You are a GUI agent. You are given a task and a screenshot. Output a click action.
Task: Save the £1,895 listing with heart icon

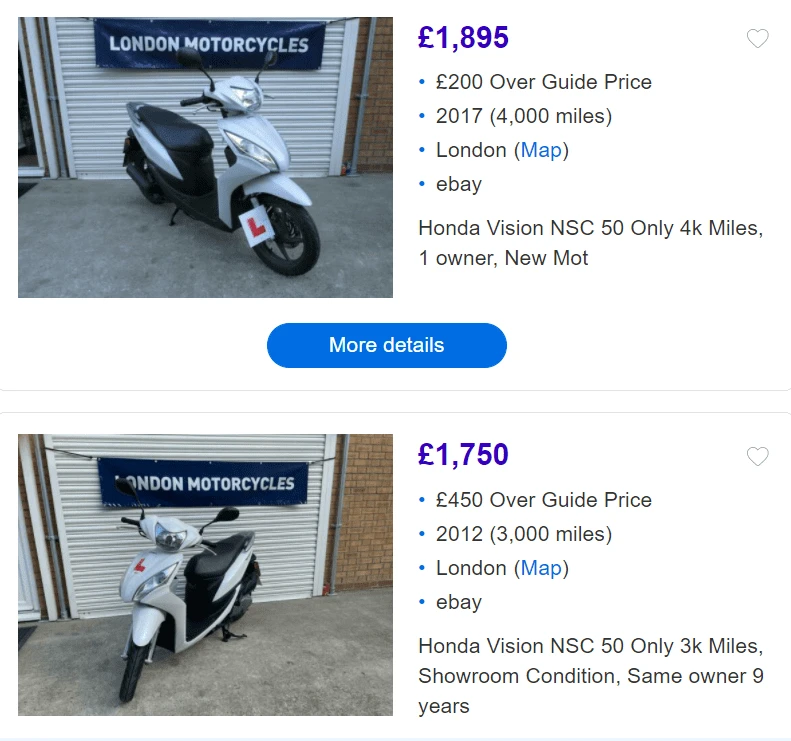(758, 39)
